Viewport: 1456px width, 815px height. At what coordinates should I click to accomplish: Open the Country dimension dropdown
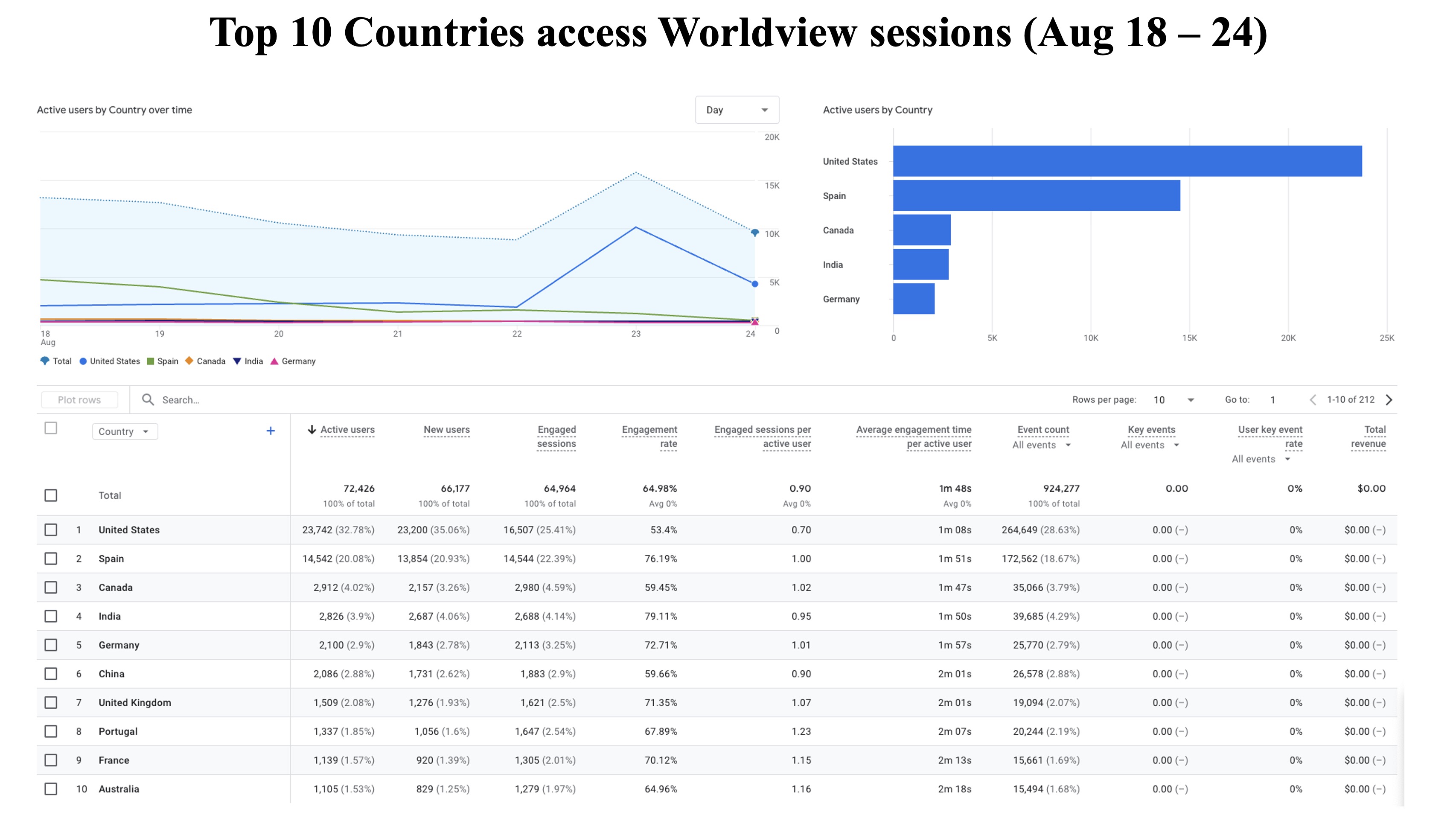(124, 431)
